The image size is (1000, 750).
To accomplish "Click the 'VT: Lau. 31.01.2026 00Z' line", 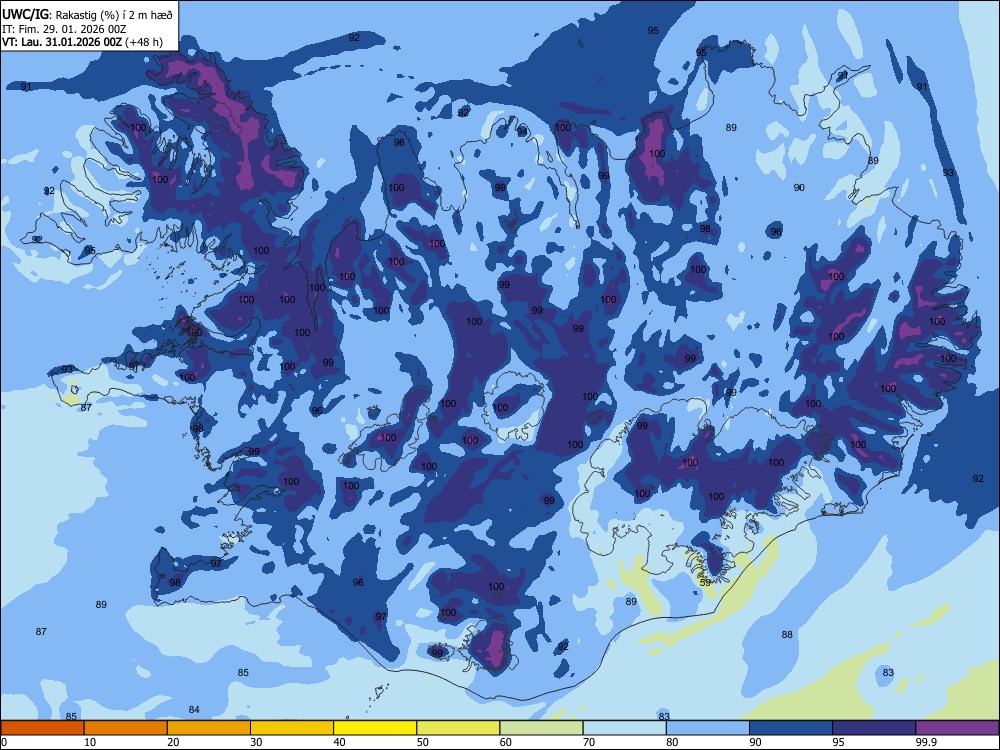I will 62,42.
